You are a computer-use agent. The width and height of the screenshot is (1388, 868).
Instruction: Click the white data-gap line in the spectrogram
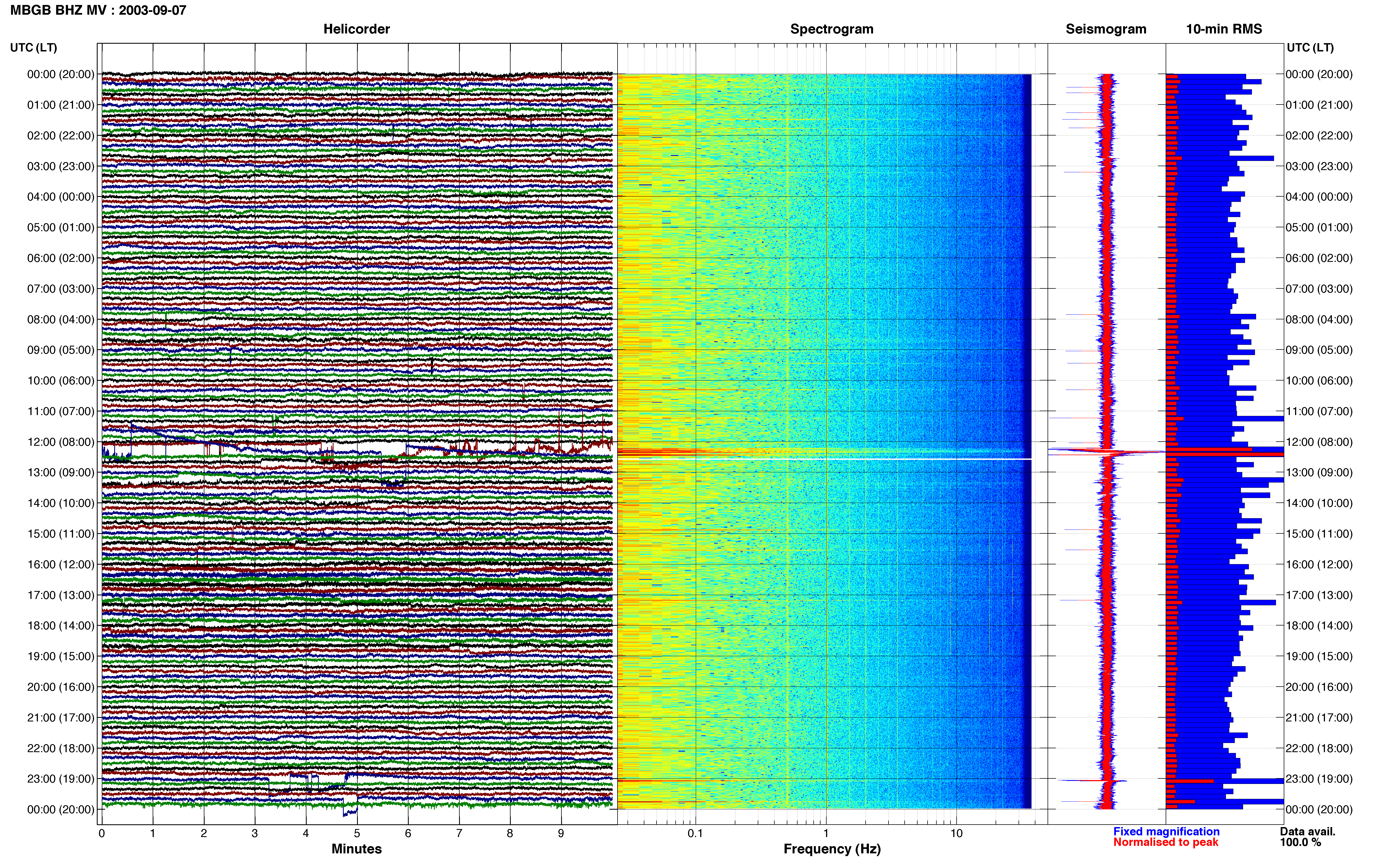coord(824,459)
